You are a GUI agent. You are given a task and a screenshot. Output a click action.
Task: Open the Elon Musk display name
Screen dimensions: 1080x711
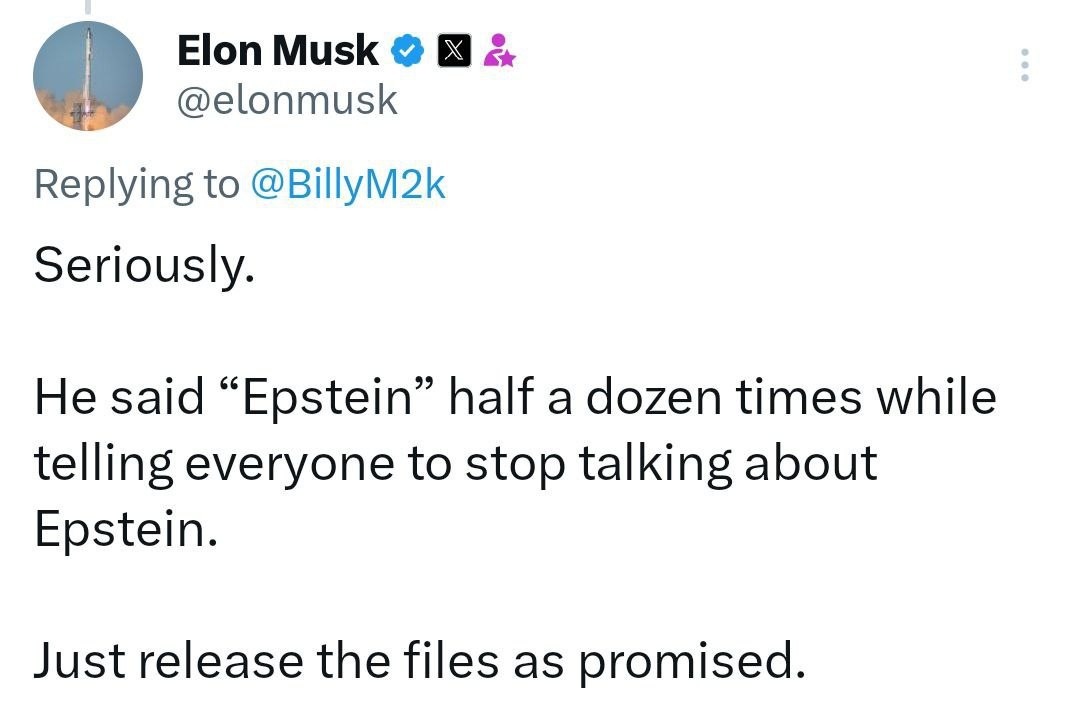click(x=278, y=51)
